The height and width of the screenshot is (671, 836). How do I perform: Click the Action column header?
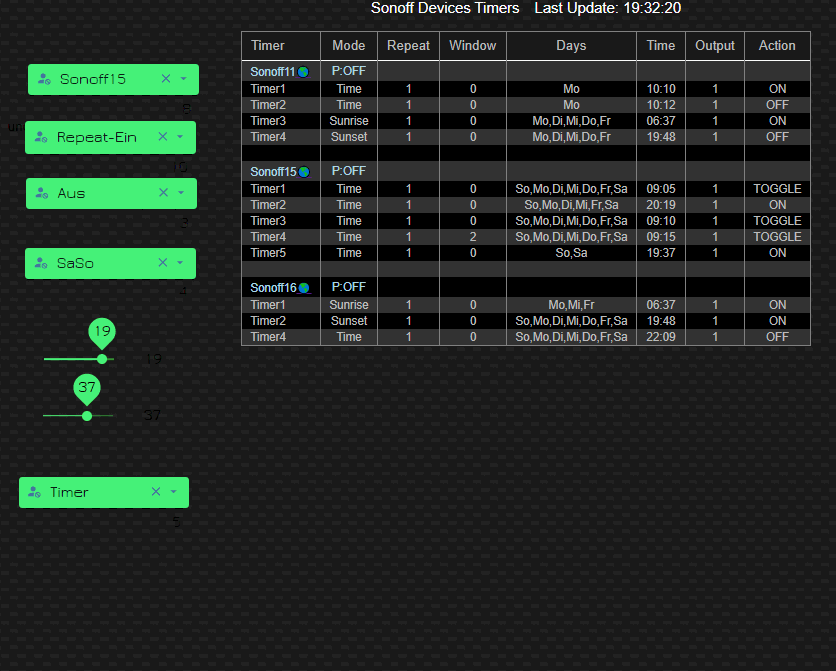[x=777, y=46]
